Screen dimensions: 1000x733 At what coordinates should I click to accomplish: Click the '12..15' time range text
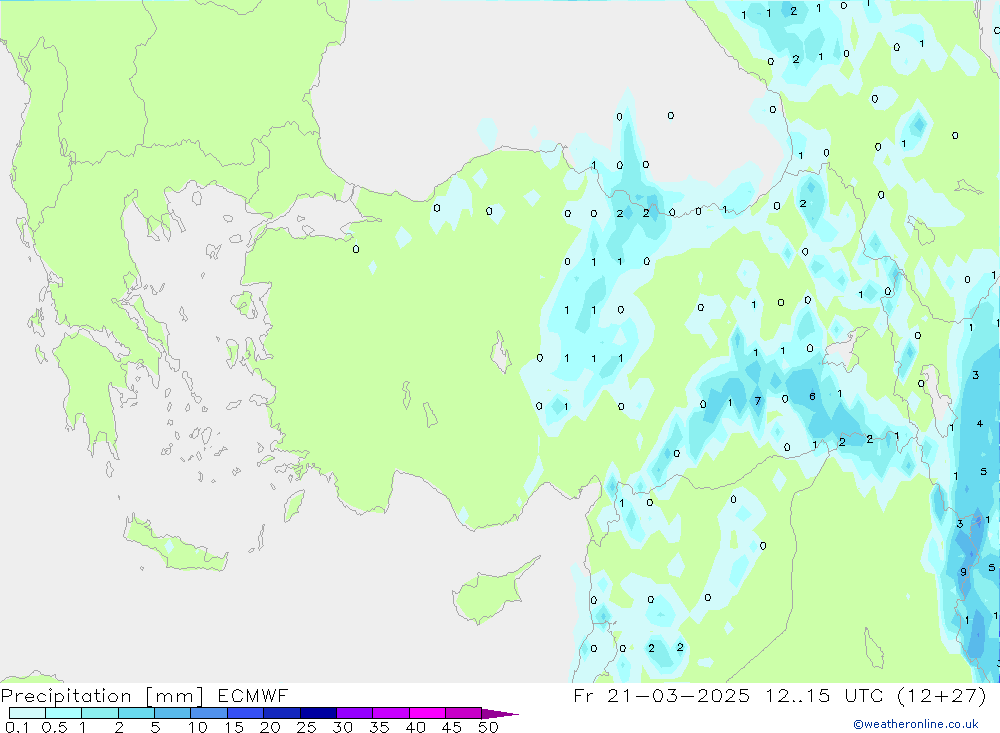[798, 695]
